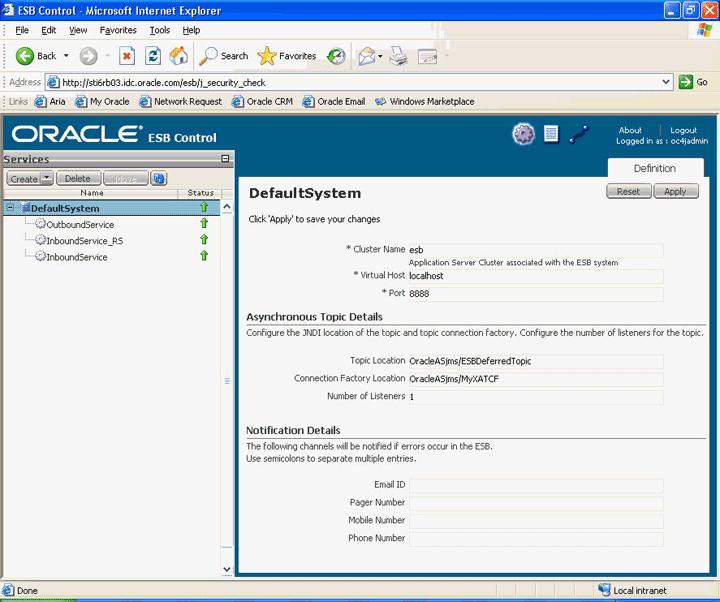This screenshot has height=602, width=720.
Task: Click status arrow of OutboundService
Action: pos(204,223)
